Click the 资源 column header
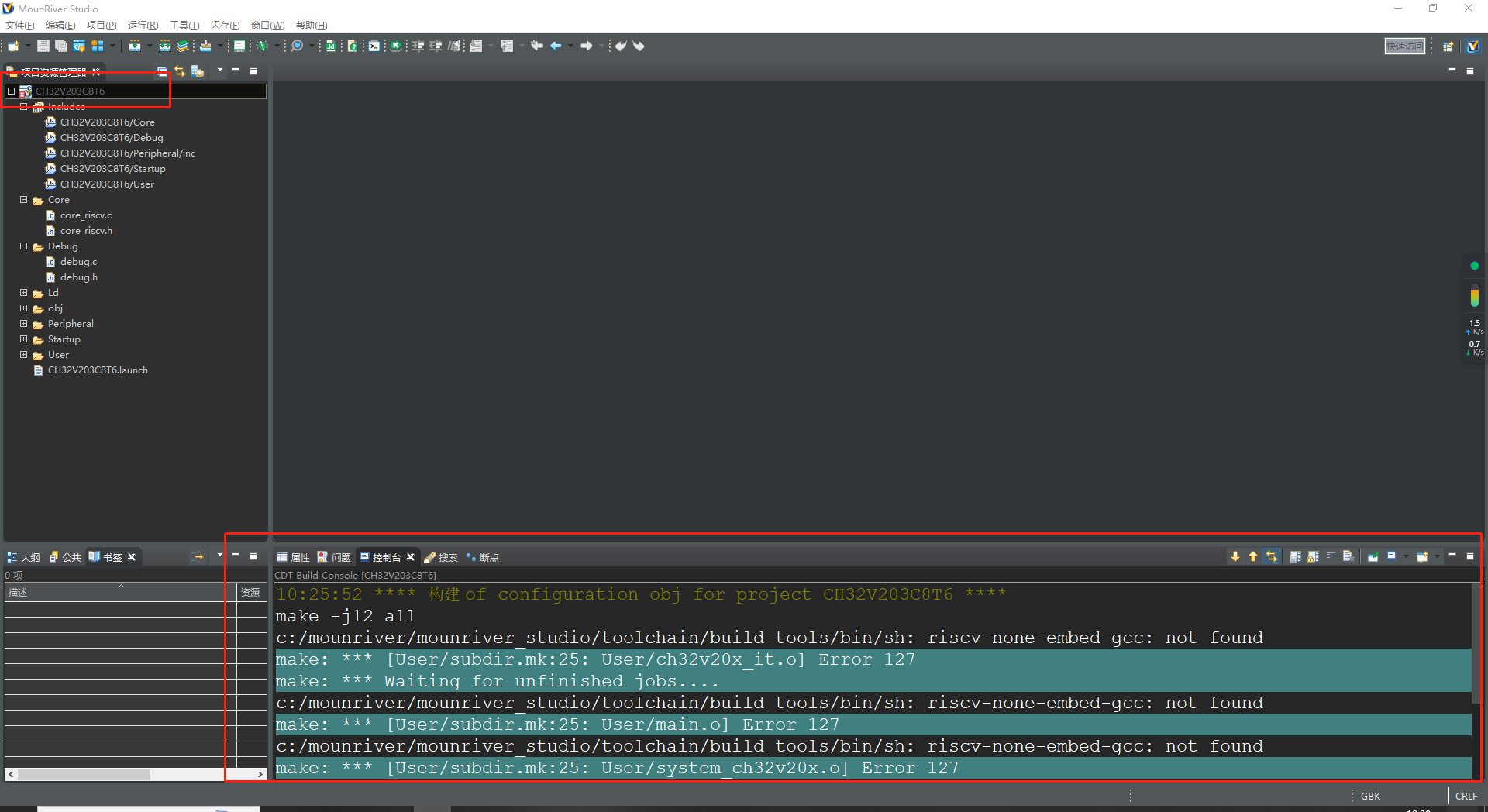 click(x=251, y=592)
